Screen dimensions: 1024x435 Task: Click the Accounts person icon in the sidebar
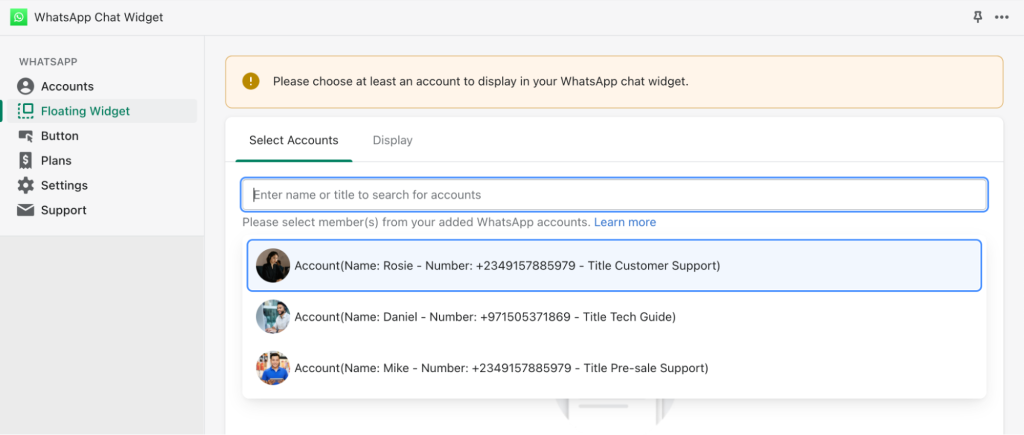coord(25,86)
